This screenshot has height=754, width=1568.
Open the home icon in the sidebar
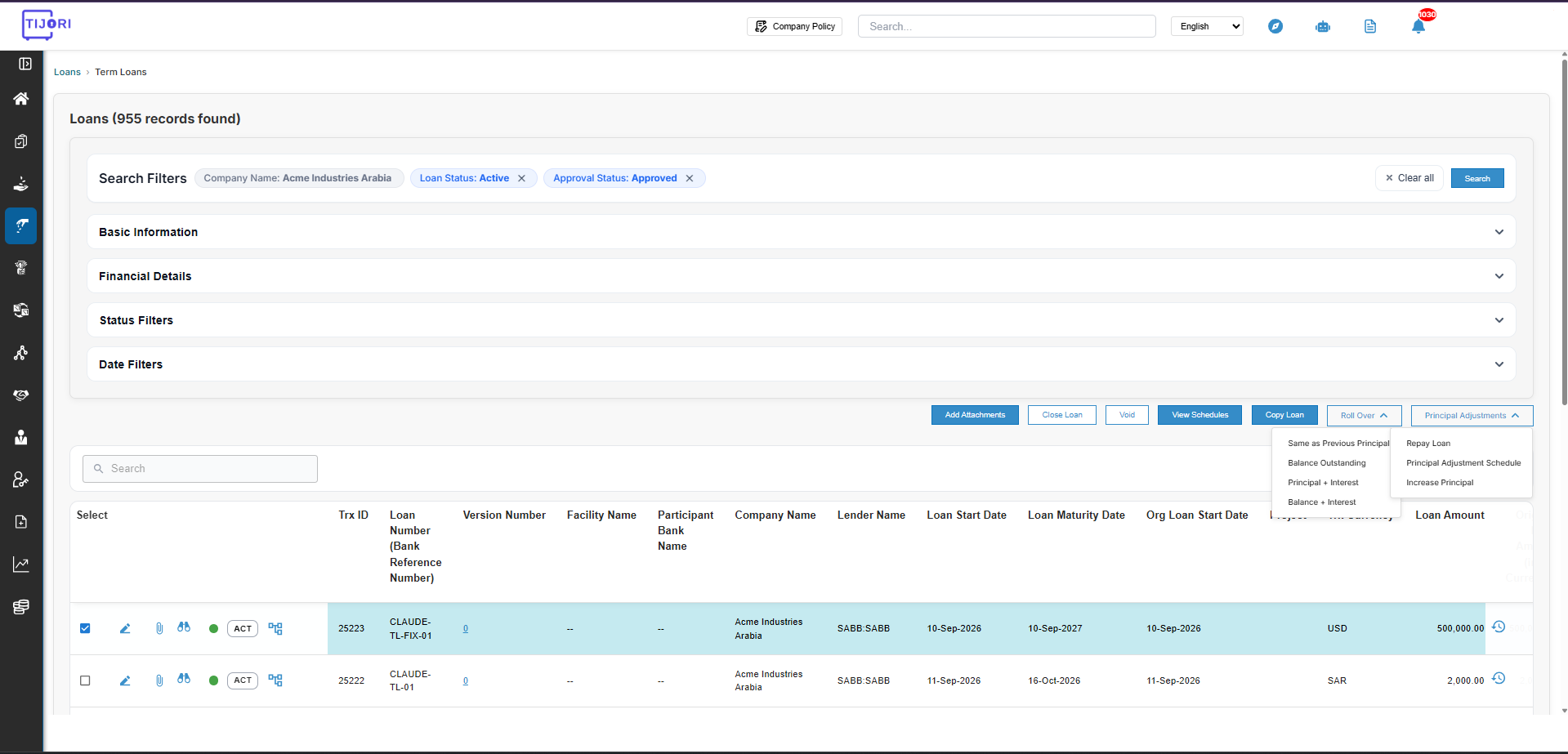point(21,99)
